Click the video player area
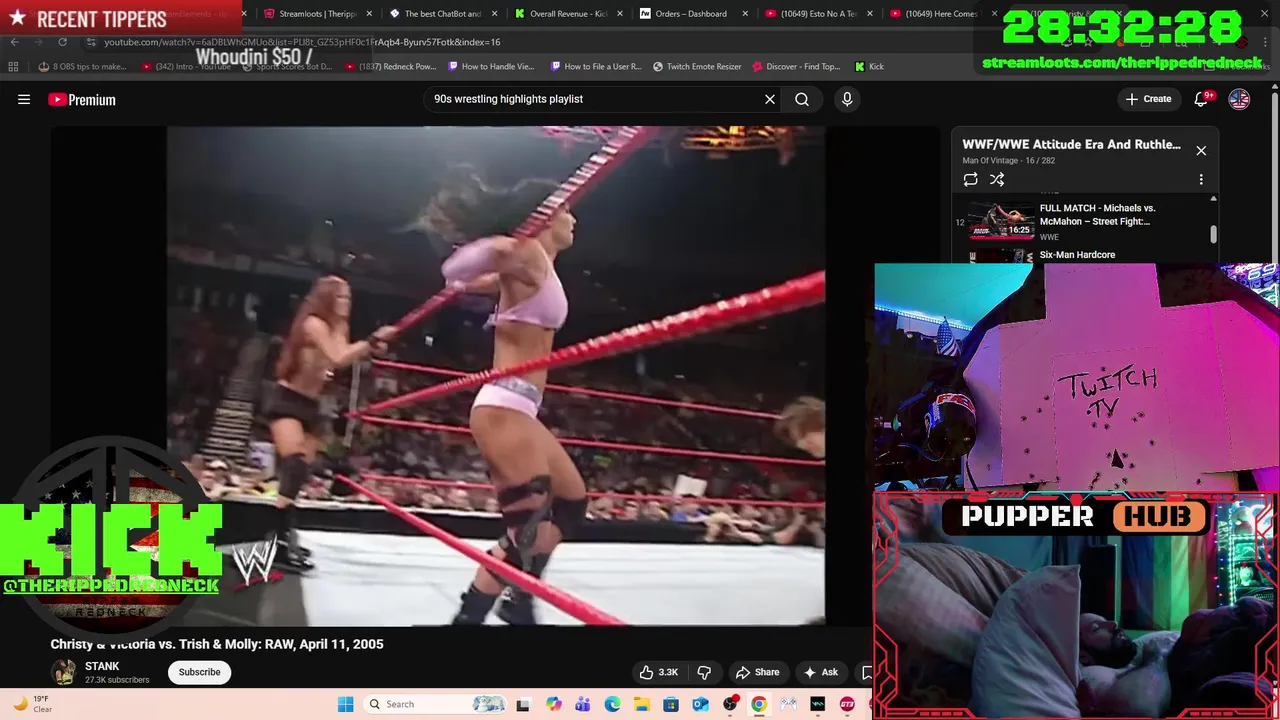Image resolution: width=1280 pixels, height=720 pixels. [495, 375]
